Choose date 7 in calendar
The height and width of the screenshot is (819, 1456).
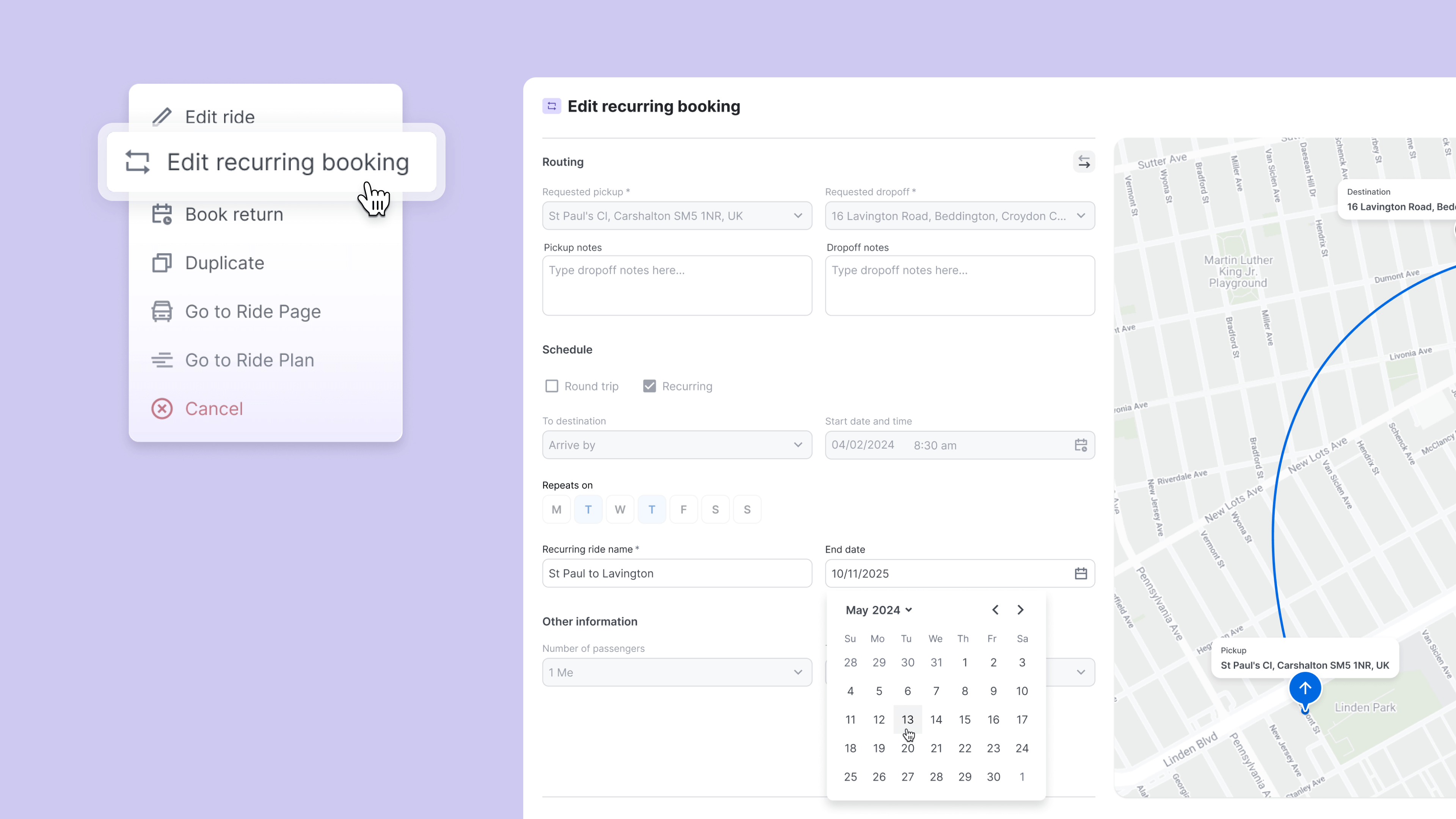[x=937, y=691]
